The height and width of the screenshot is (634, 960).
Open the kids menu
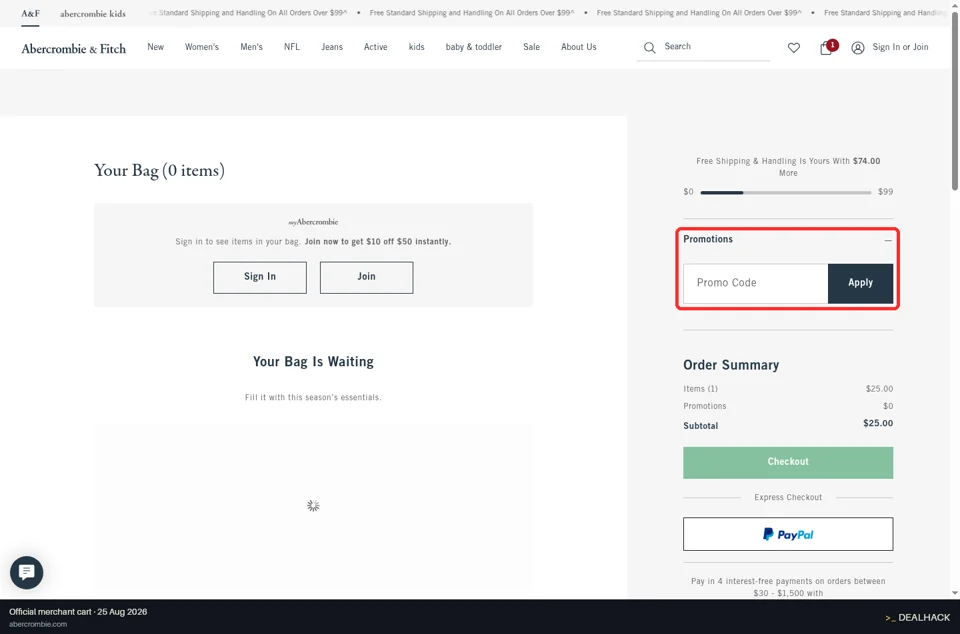pyautogui.click(x=417, y=47)
